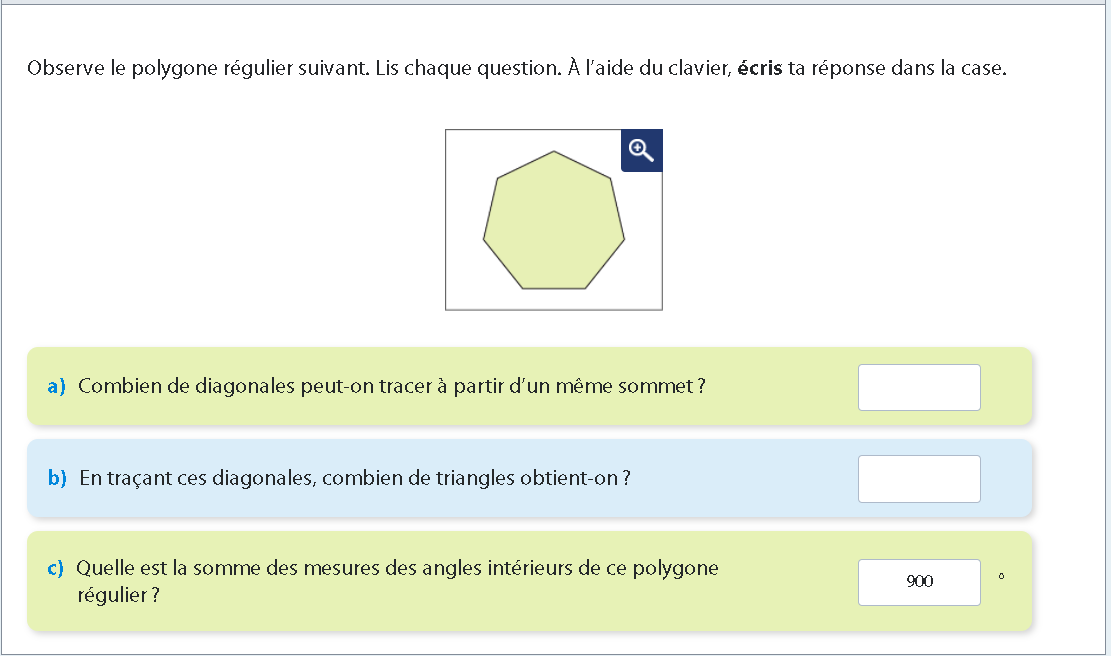
Task: Click the answer box for question a
Action: pyautogui.click(x=918, y=387)
